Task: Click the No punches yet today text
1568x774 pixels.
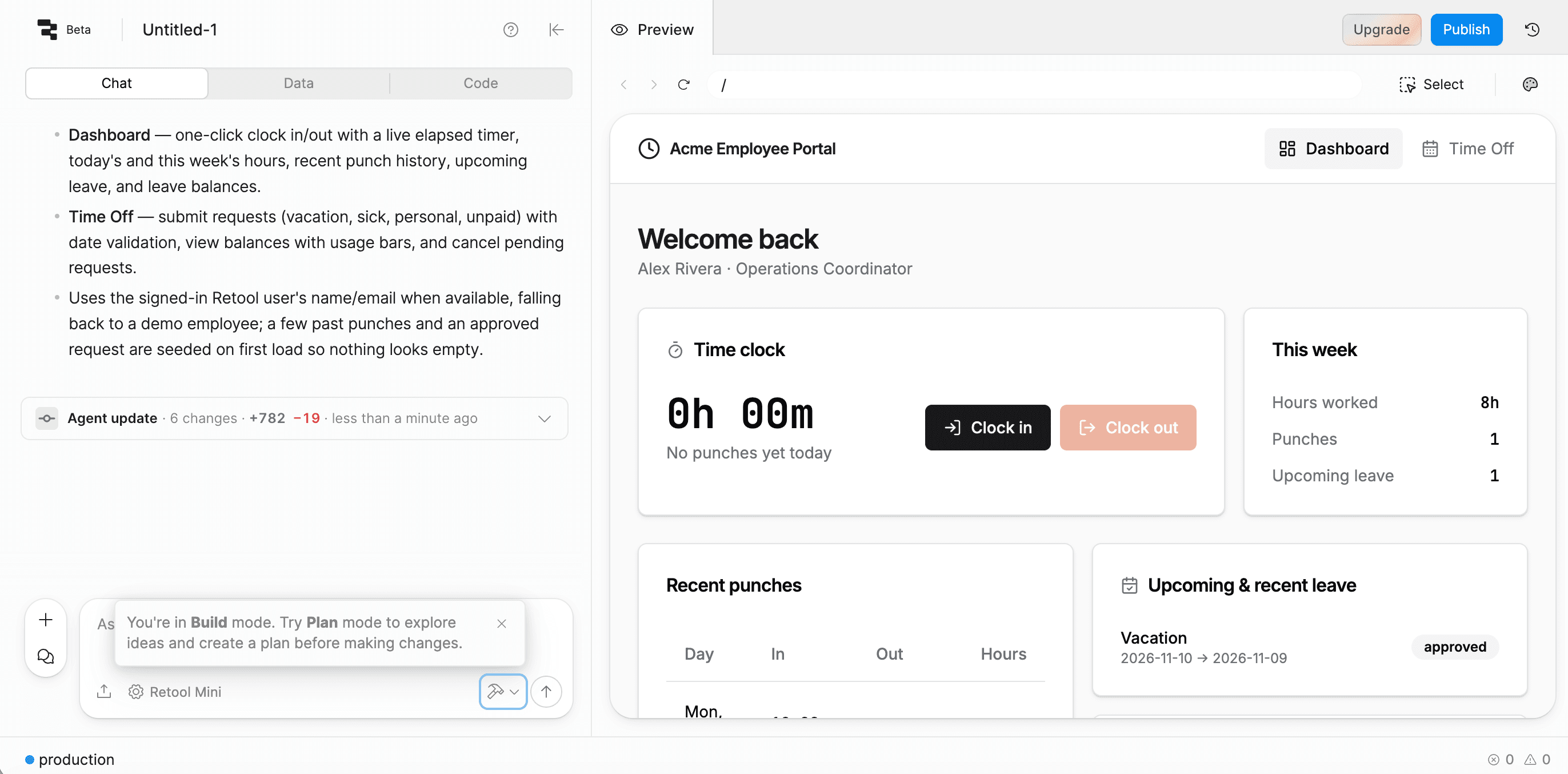Action: tap(748, 453)
